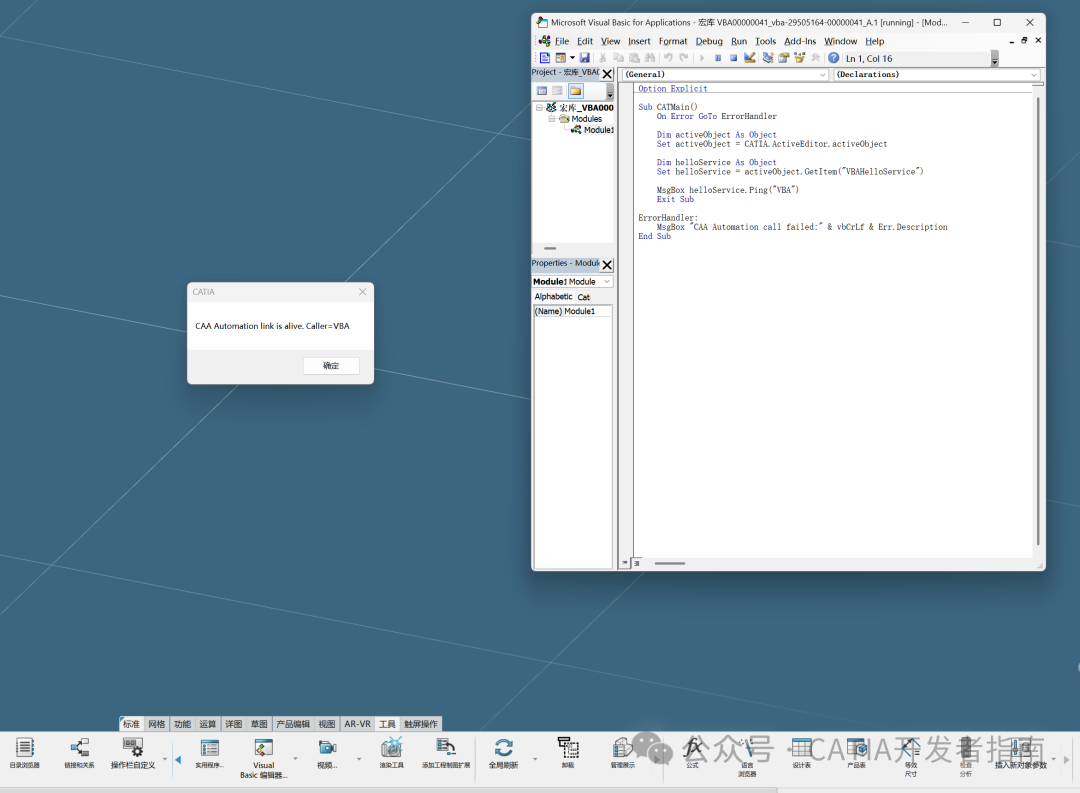Open the Insert menu in VBA editor
The image size is (1080, 793).
click(639, 41)
